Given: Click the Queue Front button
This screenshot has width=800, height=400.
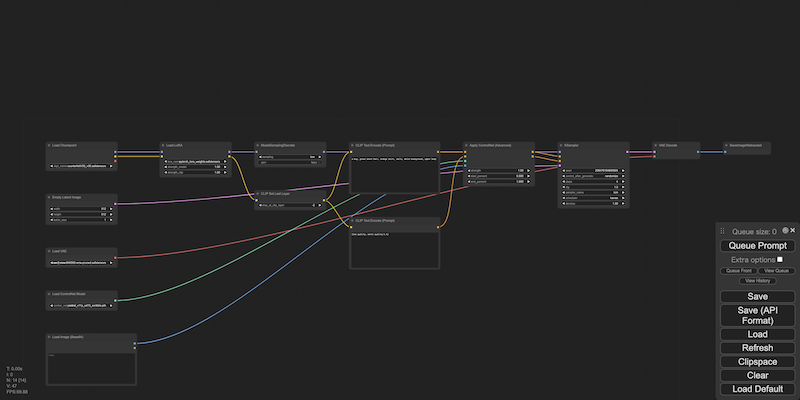Looking at the screenshot, I should tap(738, 271).
